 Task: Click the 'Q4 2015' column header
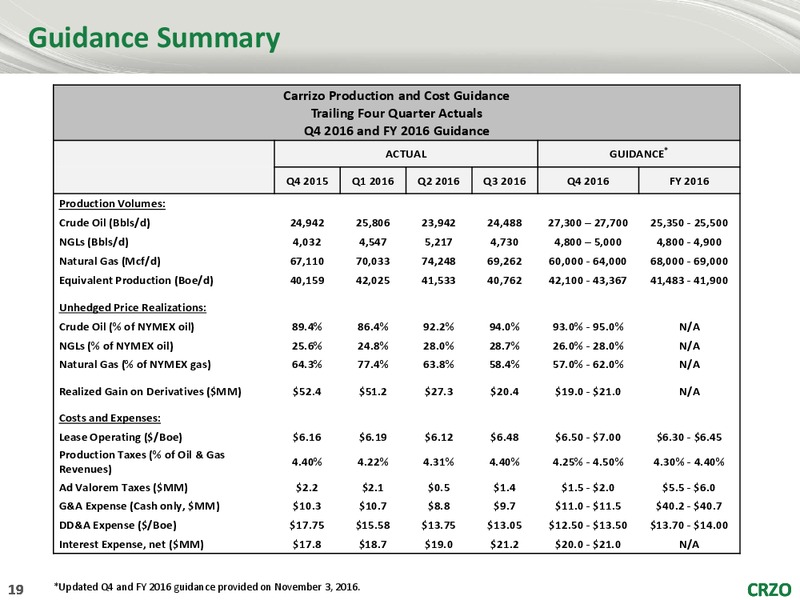307,181
